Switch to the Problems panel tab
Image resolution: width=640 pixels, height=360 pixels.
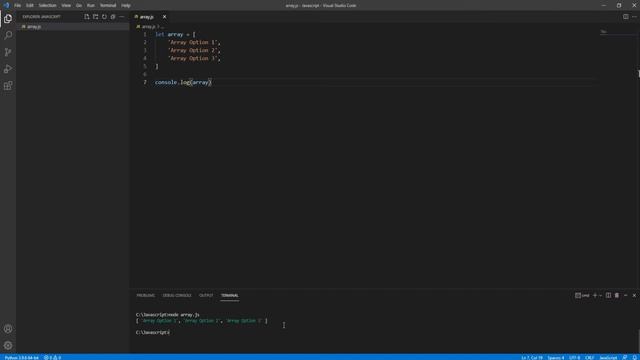(x=146, y=296)
